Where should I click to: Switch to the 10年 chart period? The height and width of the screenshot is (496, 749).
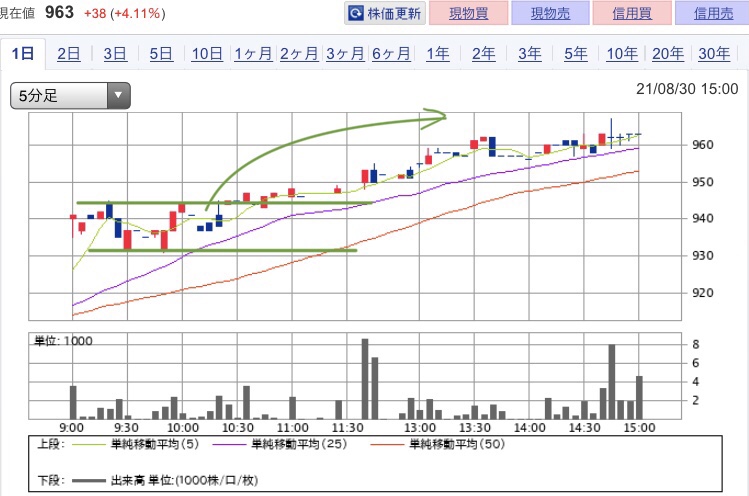pos(622,54)
